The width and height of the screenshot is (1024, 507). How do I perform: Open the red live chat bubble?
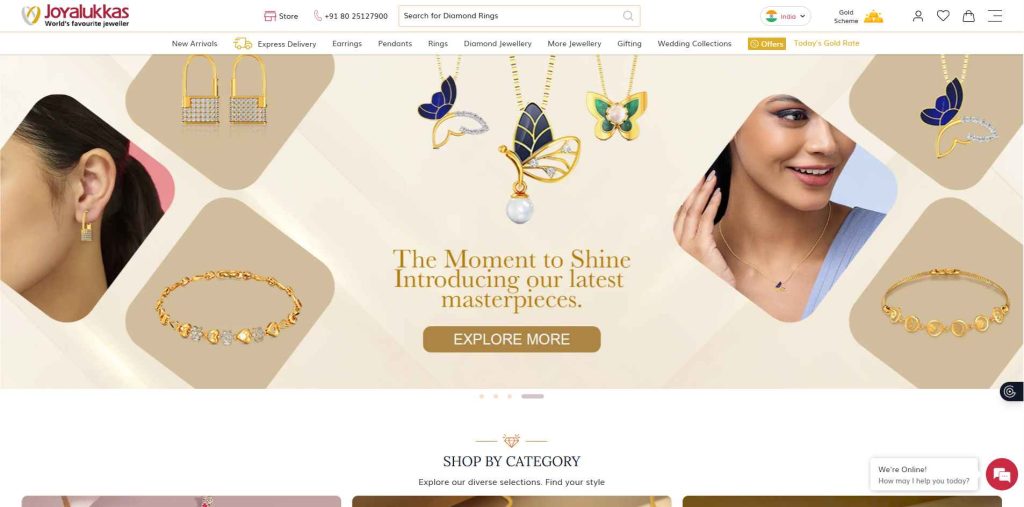point(1002,474)
